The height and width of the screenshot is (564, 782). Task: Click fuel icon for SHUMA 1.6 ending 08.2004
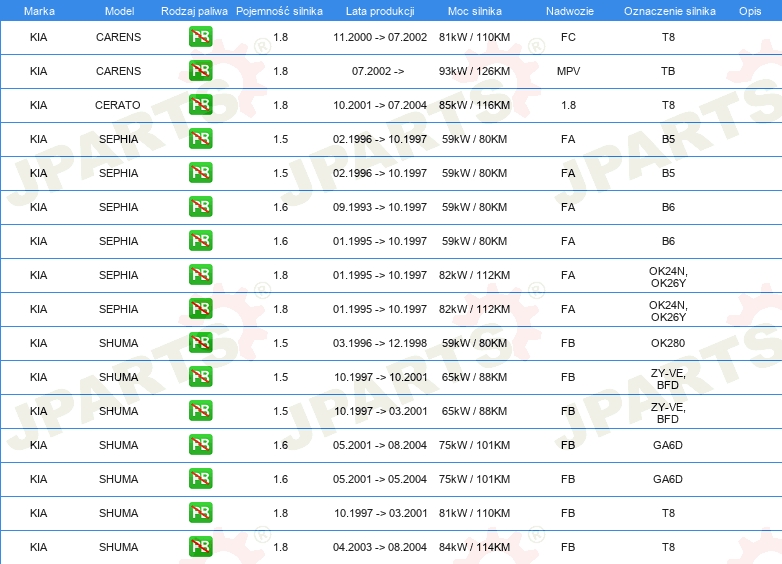pos(200,445)
